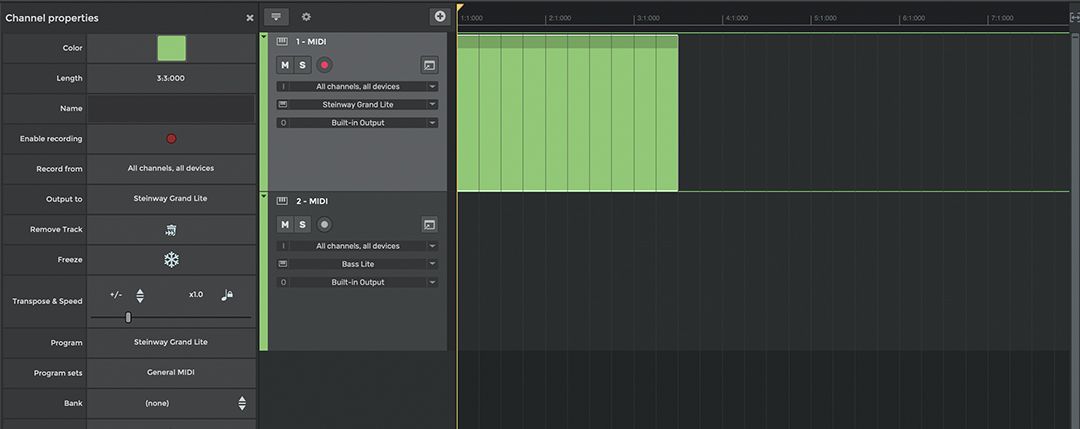Click into the Name input field
This screenshot has width=1080, height=429.
(171, 109)
